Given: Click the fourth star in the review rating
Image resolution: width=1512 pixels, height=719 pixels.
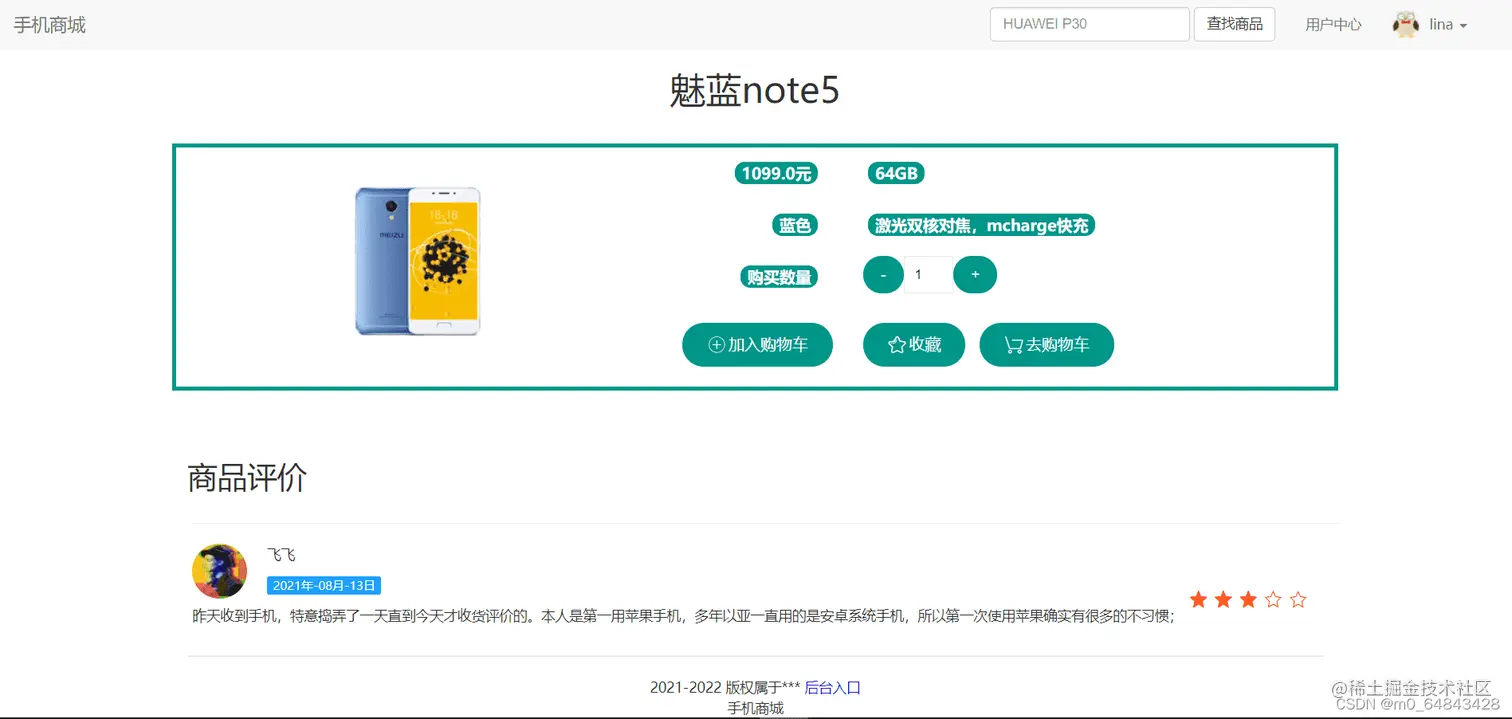Looking at the screenshot, I should coord(1272,598).
